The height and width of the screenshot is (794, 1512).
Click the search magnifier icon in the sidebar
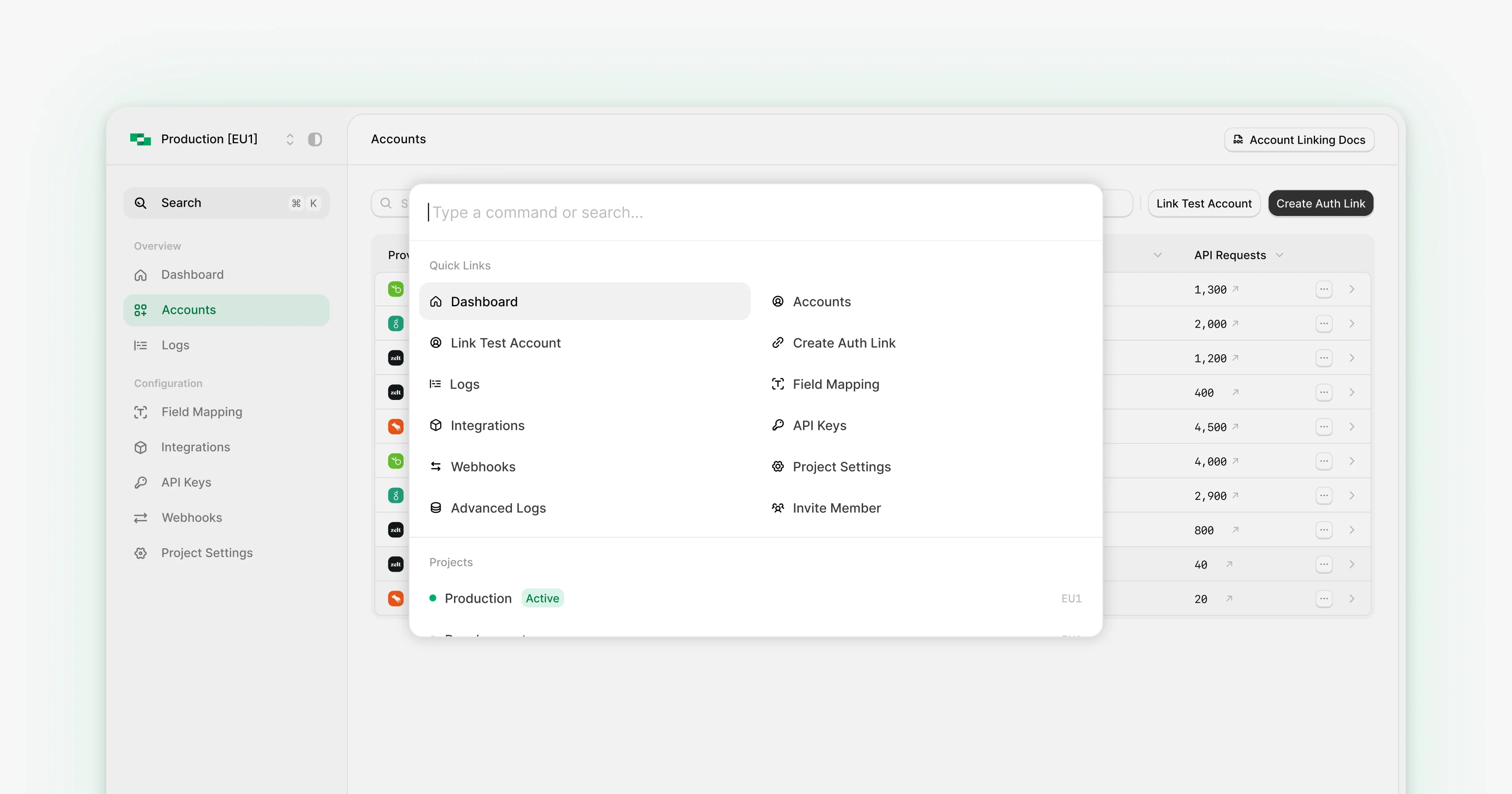(x=141, y=202)
